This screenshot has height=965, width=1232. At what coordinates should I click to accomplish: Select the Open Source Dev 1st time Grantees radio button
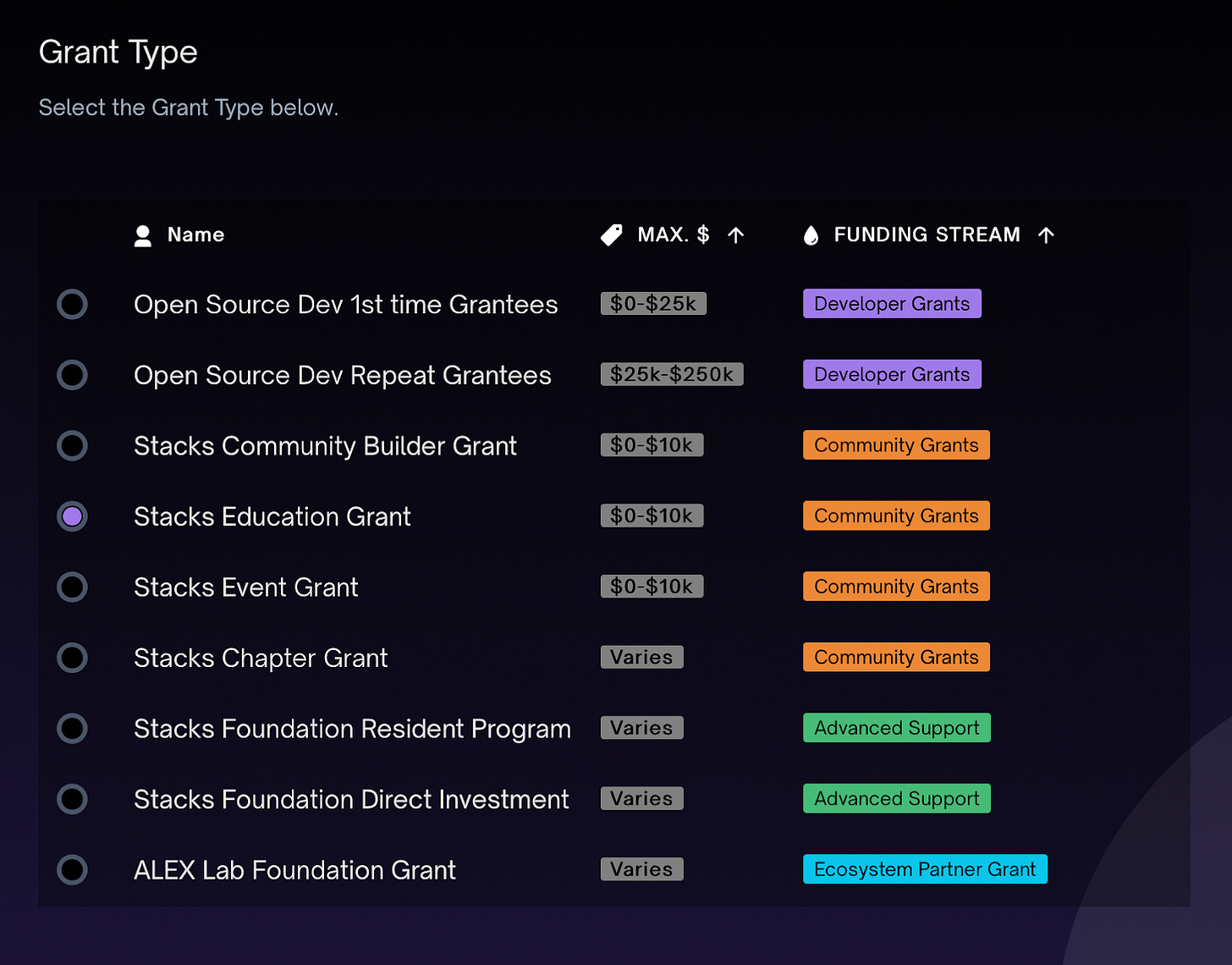[x=72, y=304]
